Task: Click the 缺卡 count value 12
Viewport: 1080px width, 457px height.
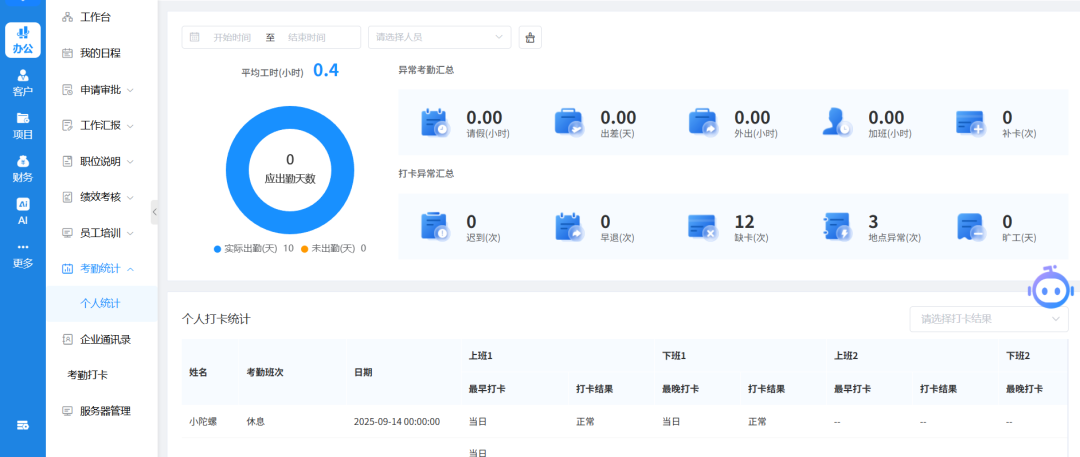Action: pyautogui.click(x=745, y=221)
